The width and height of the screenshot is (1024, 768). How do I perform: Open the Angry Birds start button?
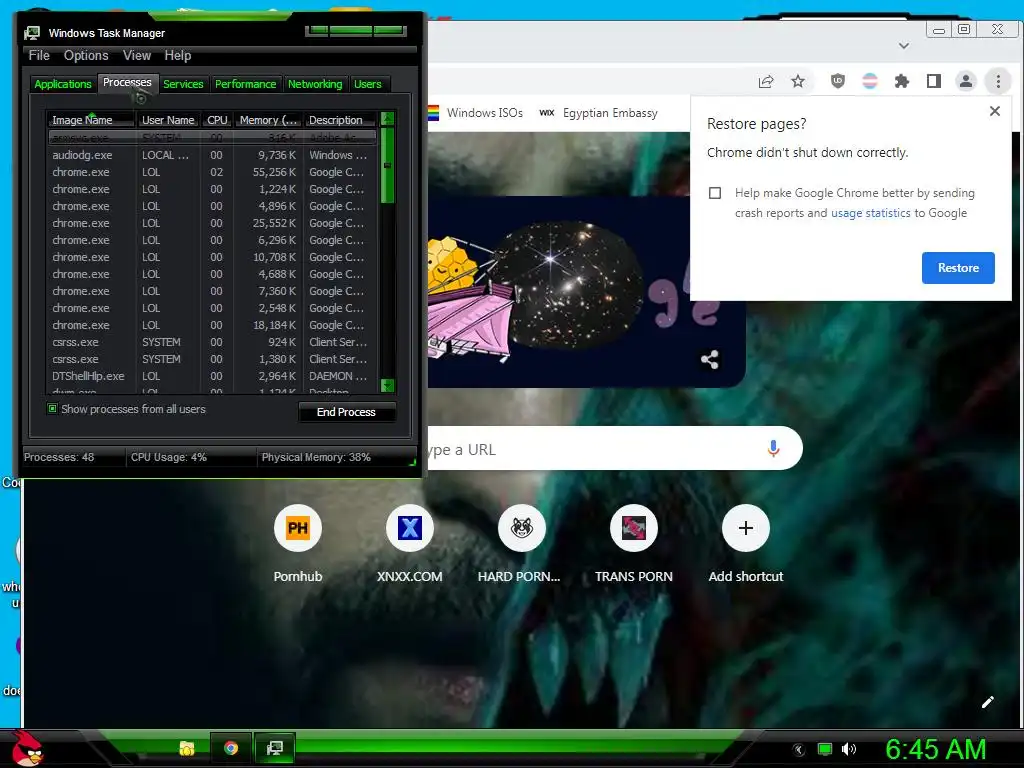coord(26,748)
